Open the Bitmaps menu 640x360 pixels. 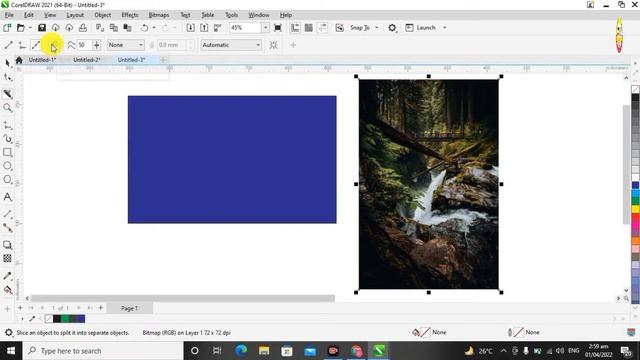[x=159, y=15]
